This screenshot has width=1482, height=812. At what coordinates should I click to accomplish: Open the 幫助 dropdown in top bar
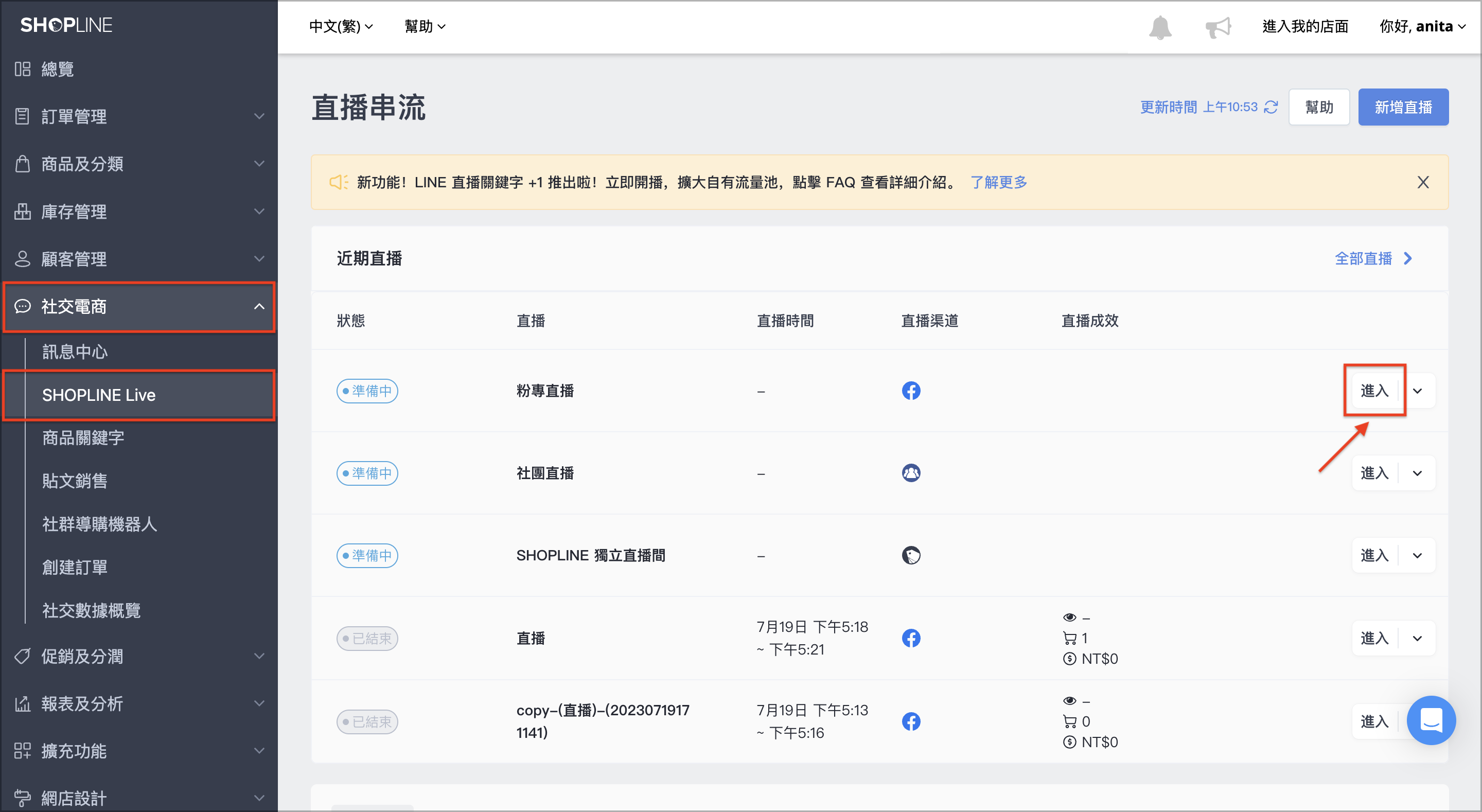tap(425, 26)
